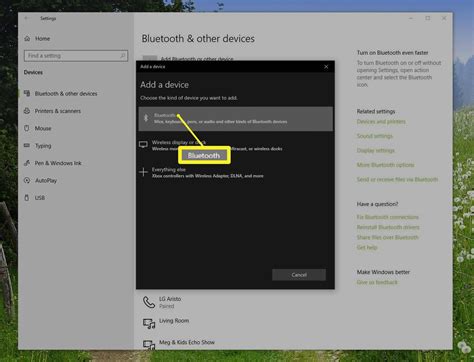Cancel the Add a device dialog
Screen dimensions: 474x362
click(299, 275)
